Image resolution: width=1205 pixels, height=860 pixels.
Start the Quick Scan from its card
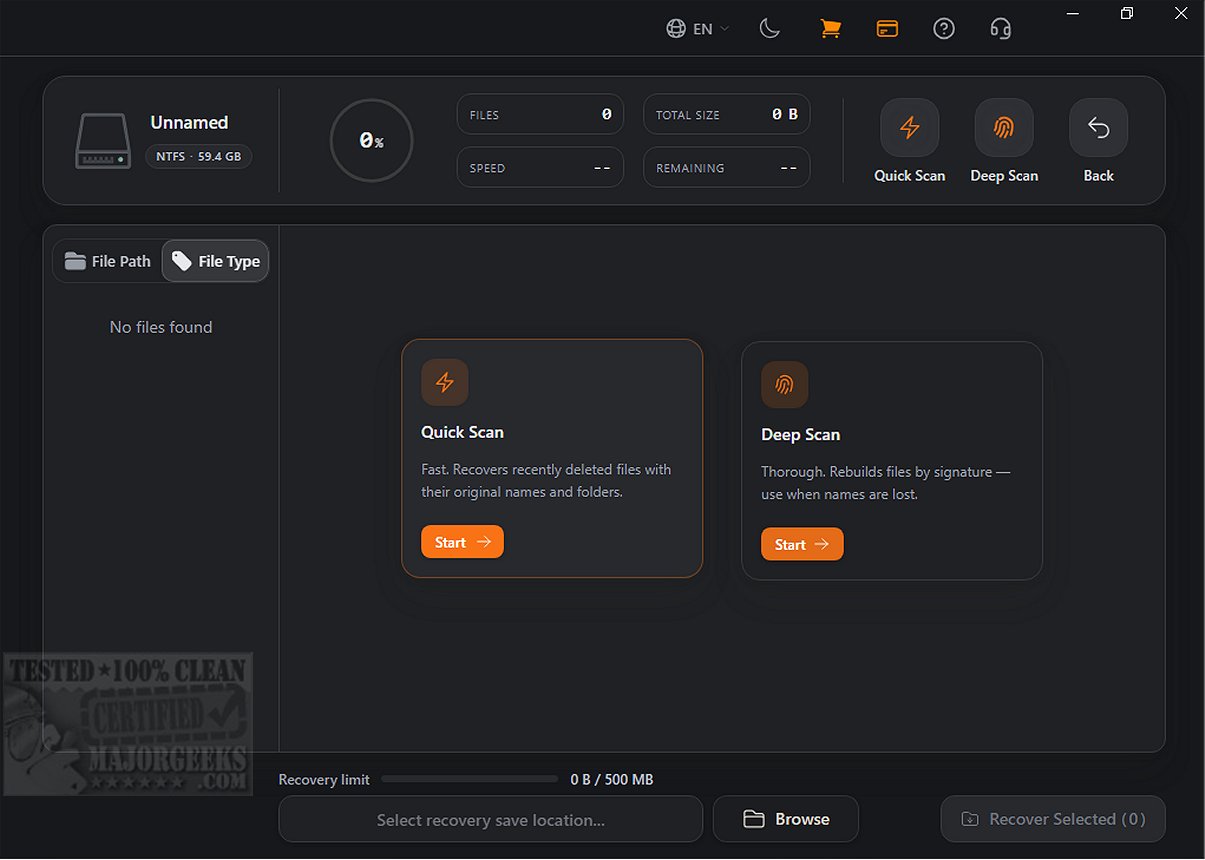coord(462,542)
